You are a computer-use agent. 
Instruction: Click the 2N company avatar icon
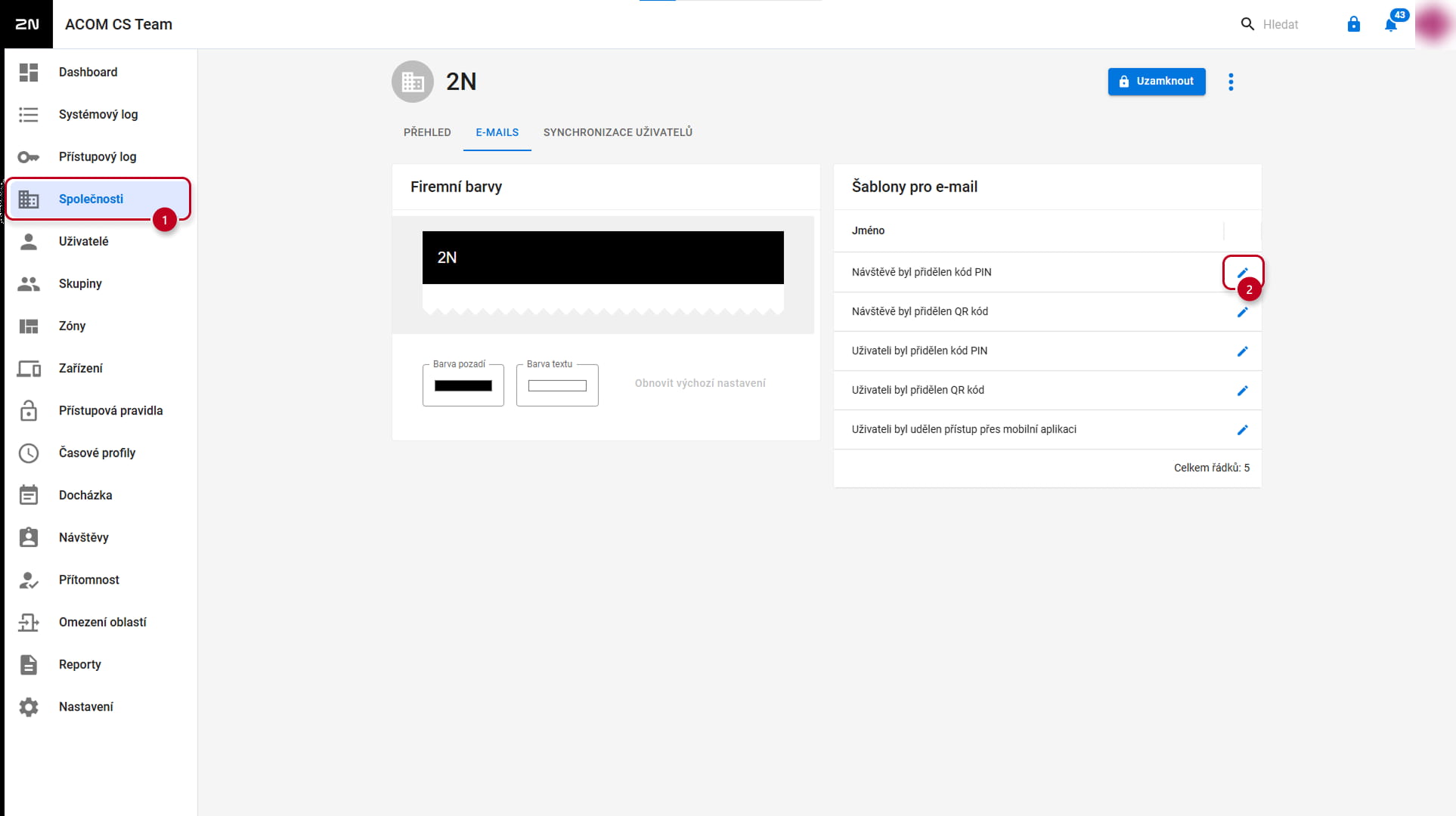413,82
